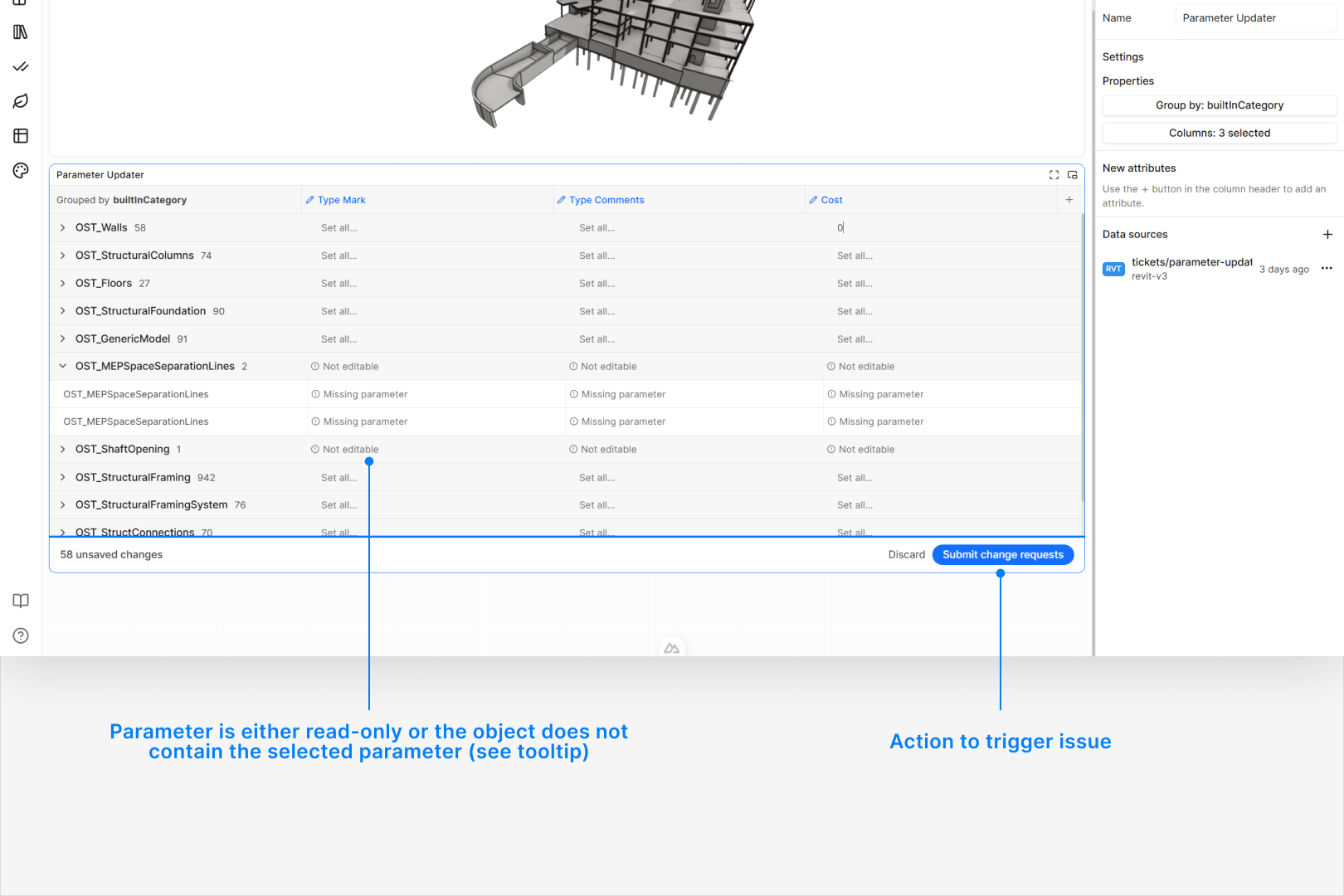The height and width of the screenshot is (896, 1344).
Task: Click the Cost column header
Action: pyautogui.click(x=826, y=200)
